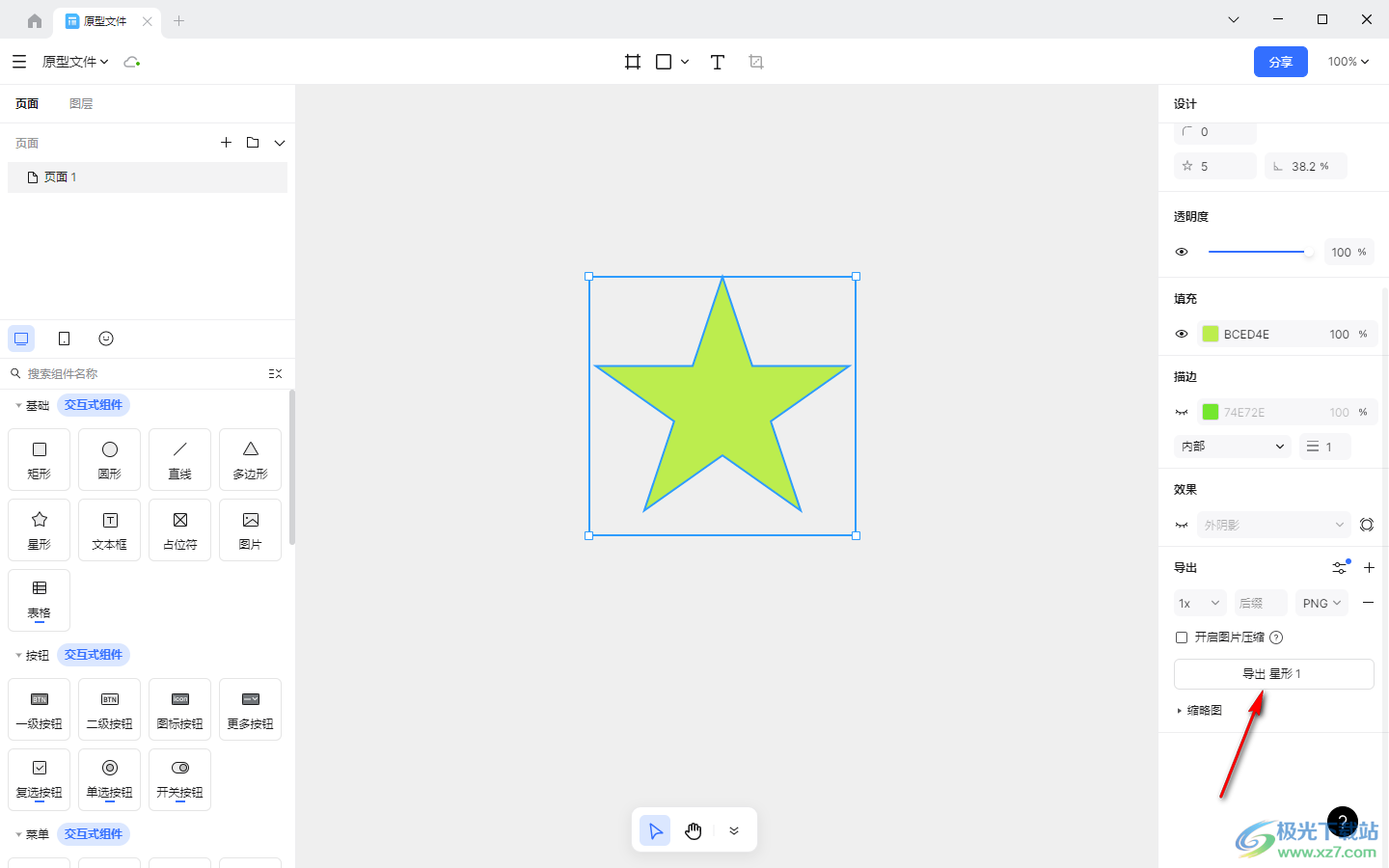The image size is (1389, 868).
Task: Open 原型文件 file name dropdown
Action: [75, 62]
